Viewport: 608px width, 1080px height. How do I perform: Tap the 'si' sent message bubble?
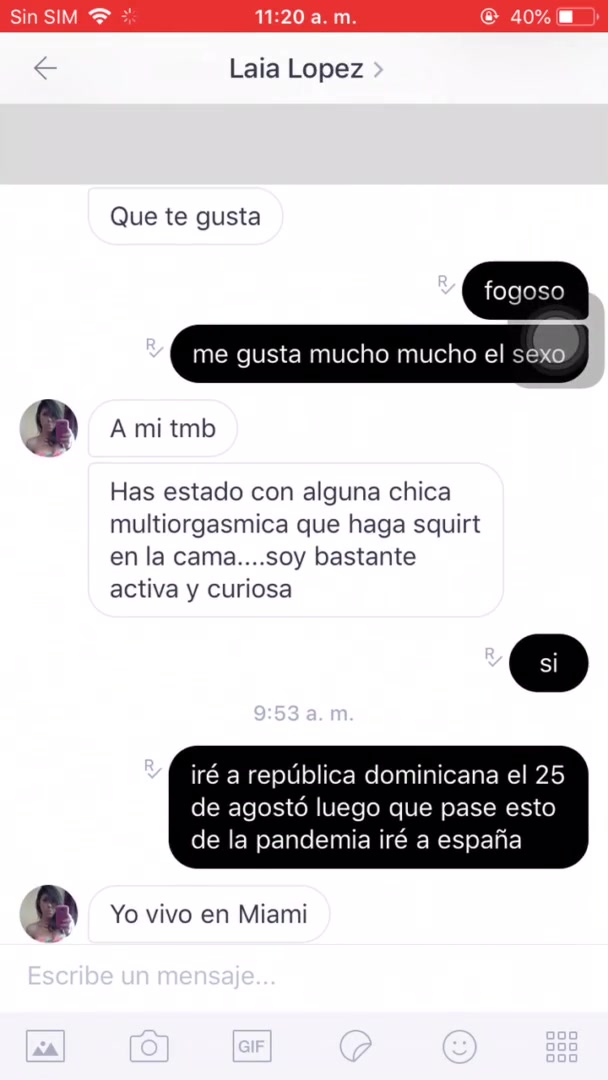click(x=549, y=663)
